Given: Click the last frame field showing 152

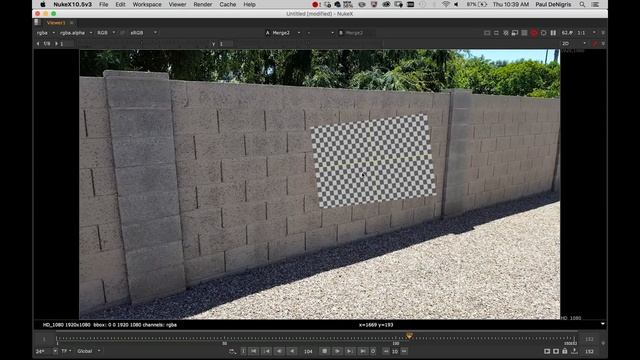Looking at the screenshot, I should [x=589, y=351].
